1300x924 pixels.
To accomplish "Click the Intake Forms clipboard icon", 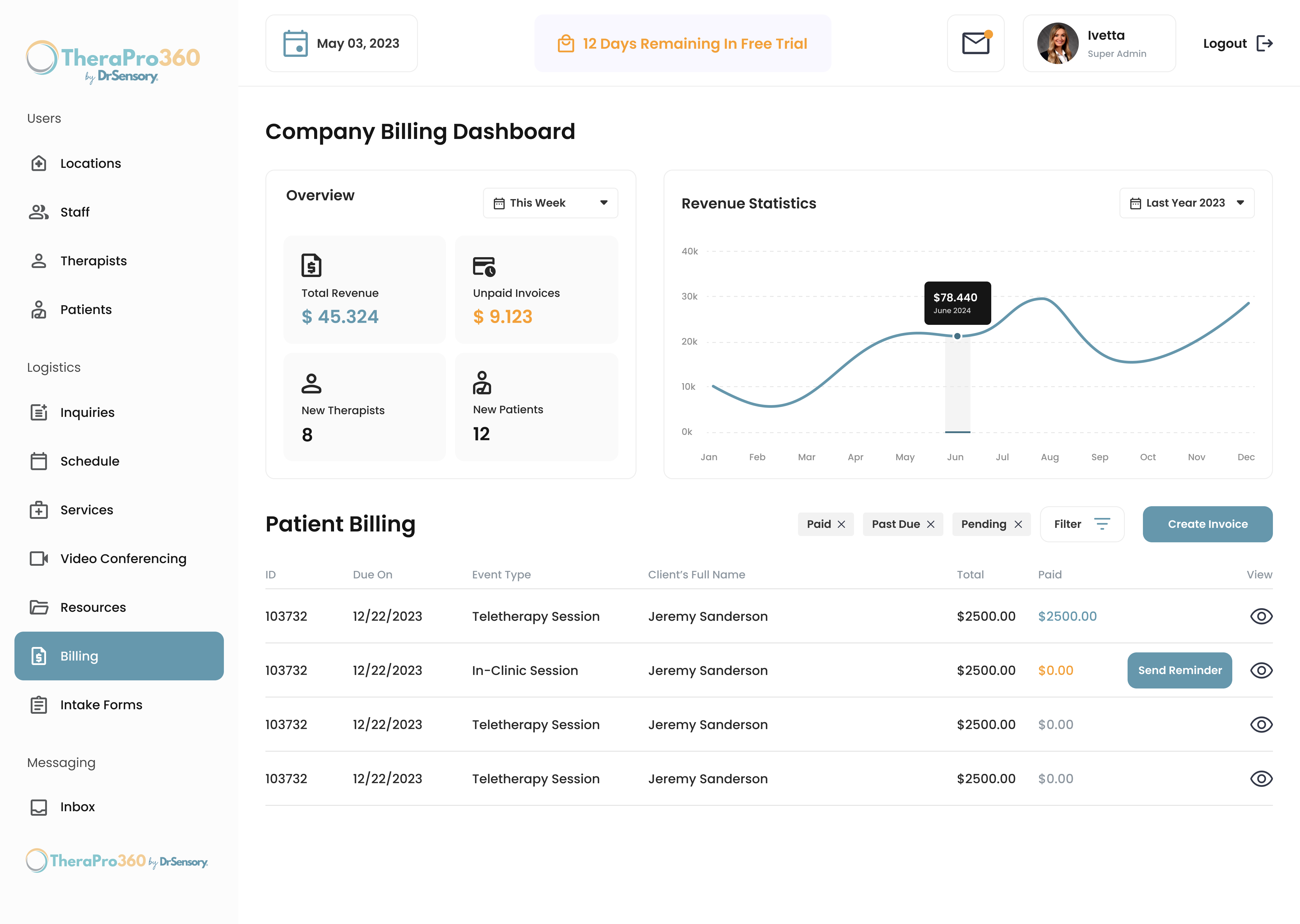I will pos(39,705).
